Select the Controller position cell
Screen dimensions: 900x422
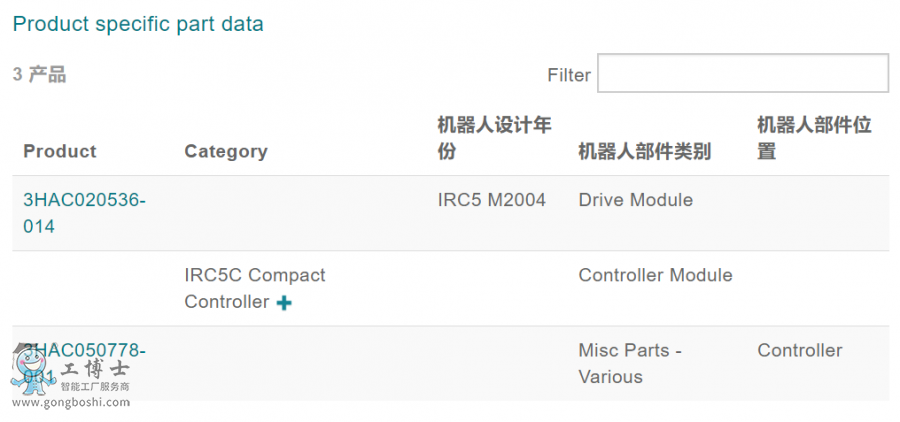click(x=800, y=350)
